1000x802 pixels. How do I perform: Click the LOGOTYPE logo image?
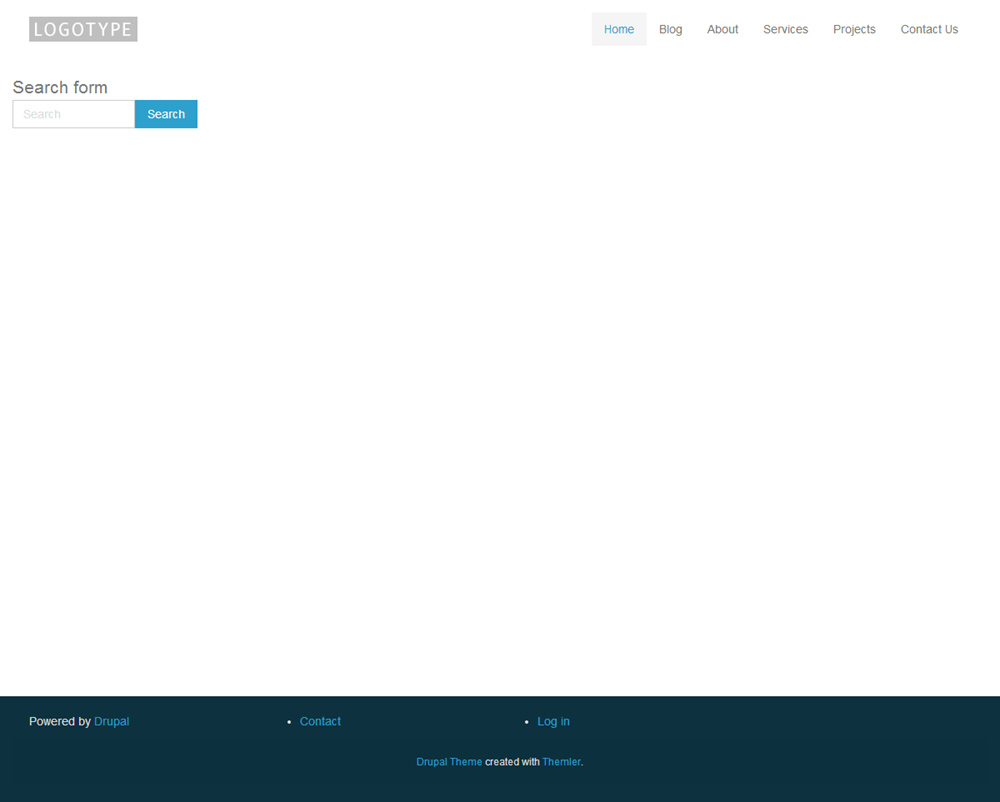pyautogui.click(x=83, y=29)
